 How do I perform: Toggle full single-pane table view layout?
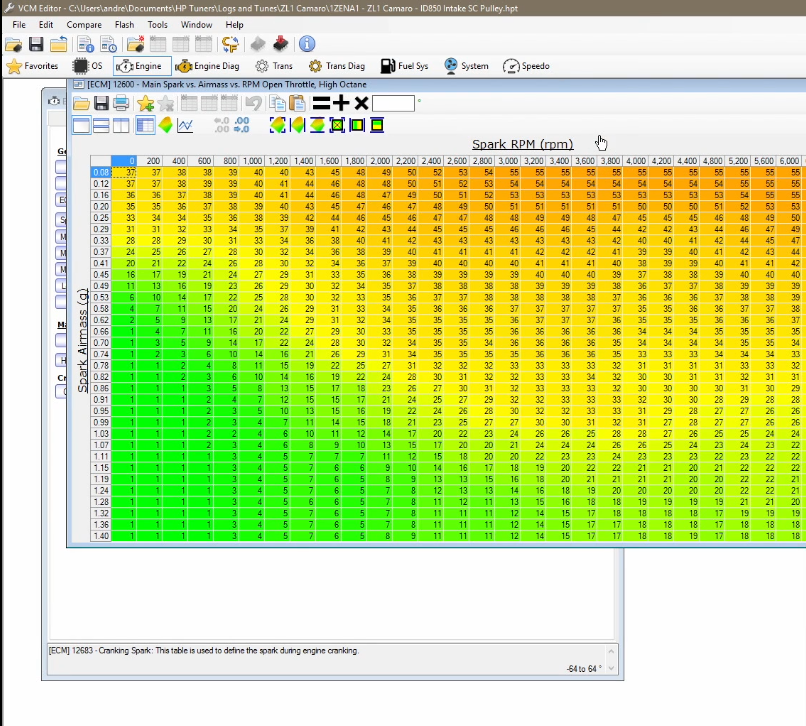(x=80, y=125)
